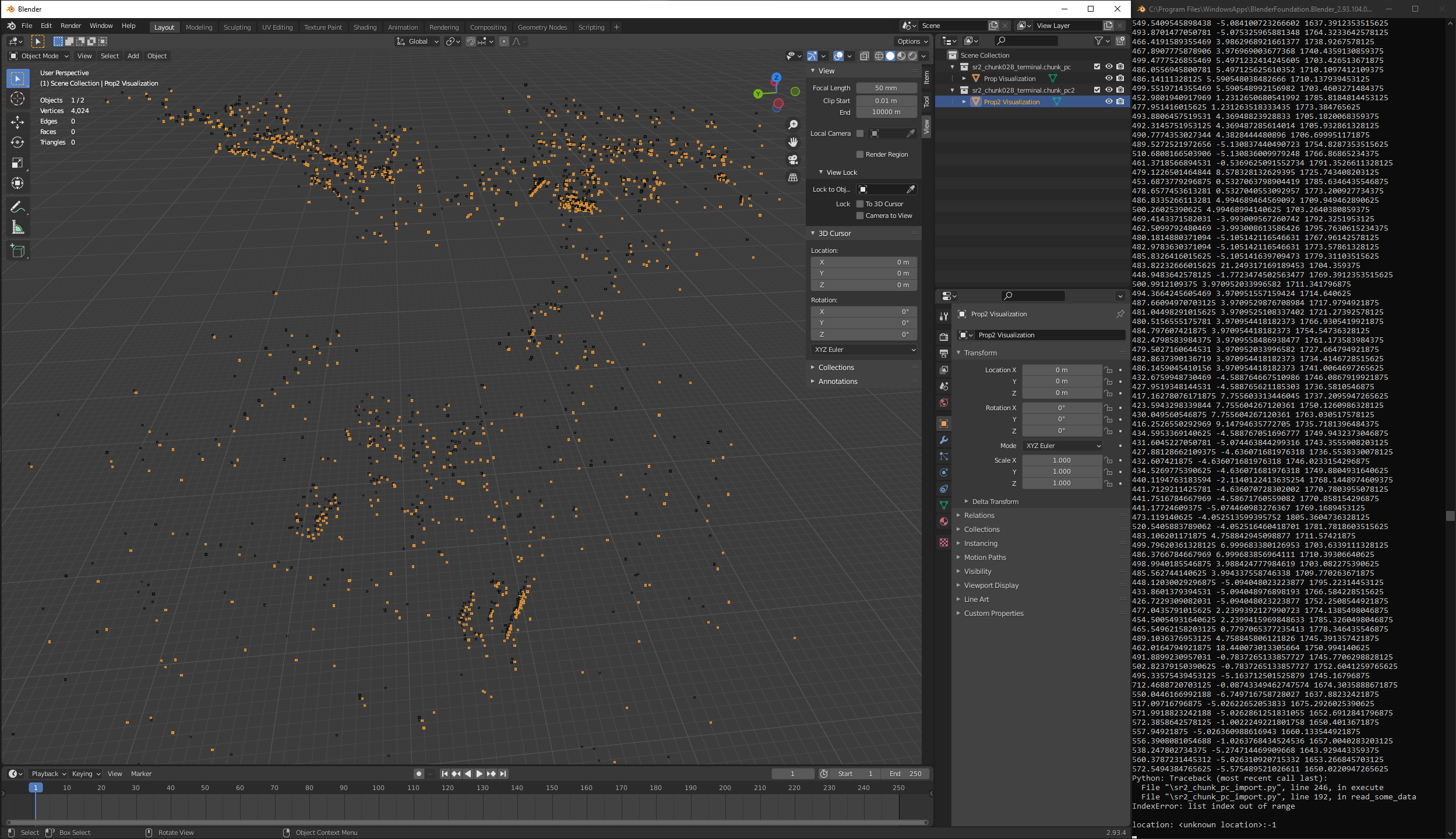The width and height of the screenshot is (1456, 839).
Task: Jump to the end frame
Action: [503, 774]
